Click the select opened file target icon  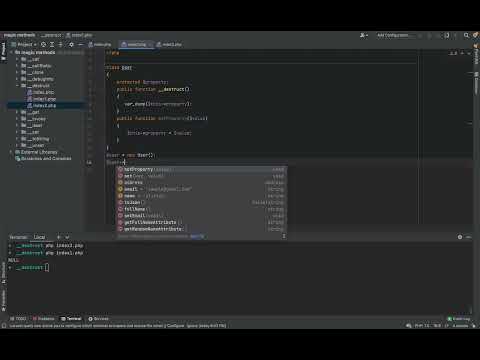point(43,44)
